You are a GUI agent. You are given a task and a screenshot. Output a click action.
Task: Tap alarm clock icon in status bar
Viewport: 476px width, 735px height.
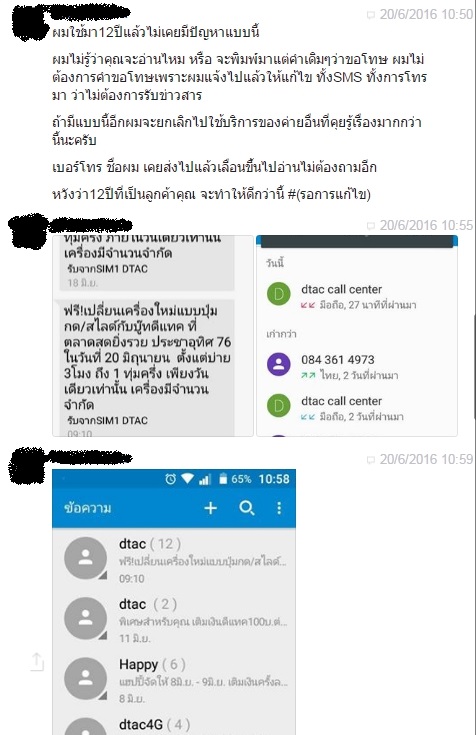pos(170,479)
